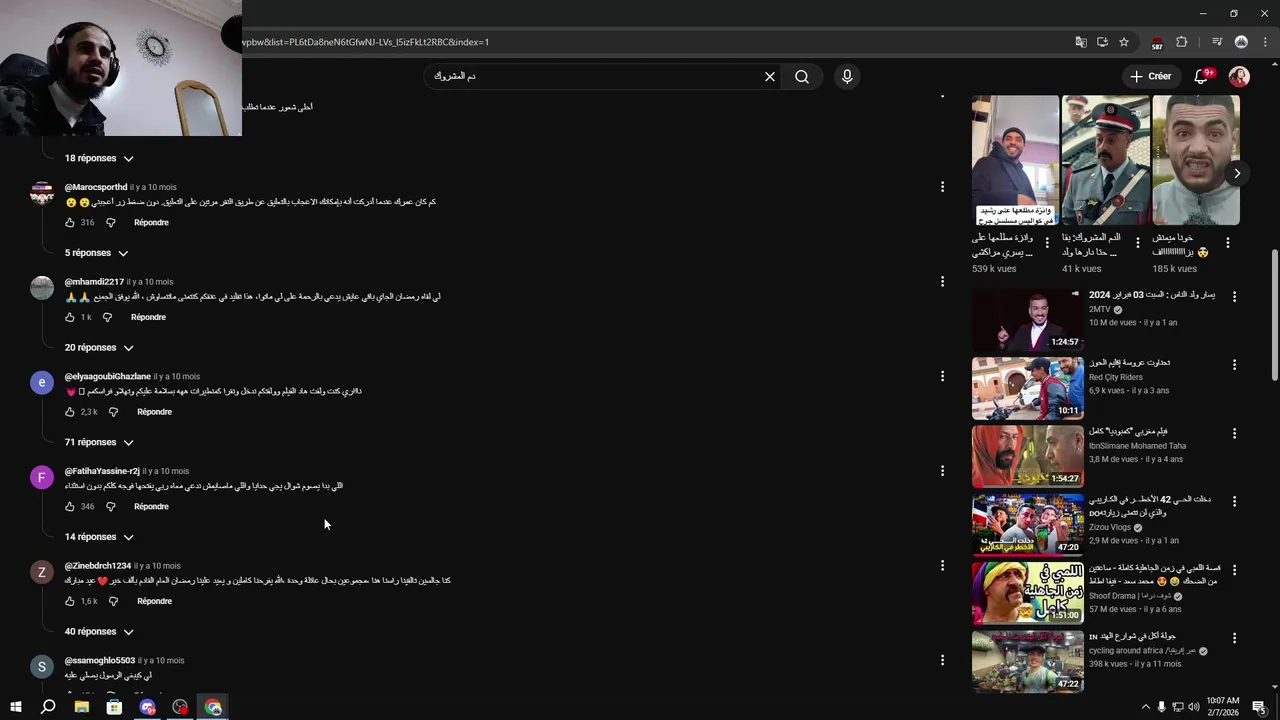
Task: Reply to @elyaagoubiGhazlane's comment
Action: coord(154,412)
